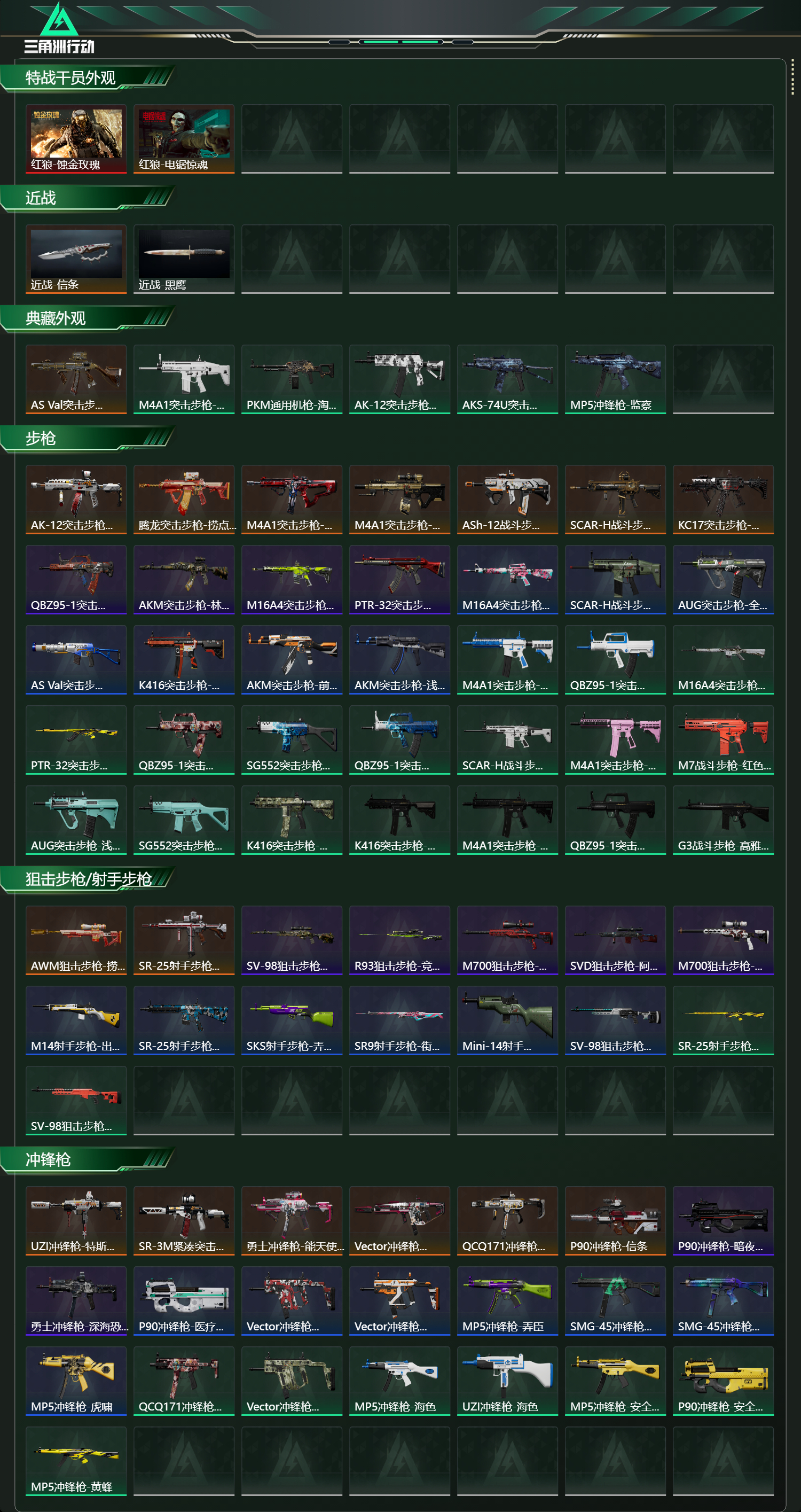Select the Mini-14射手 green rifle
Image resolution: width=801 pixels, height=1512 pixels.
point(508,1020)
